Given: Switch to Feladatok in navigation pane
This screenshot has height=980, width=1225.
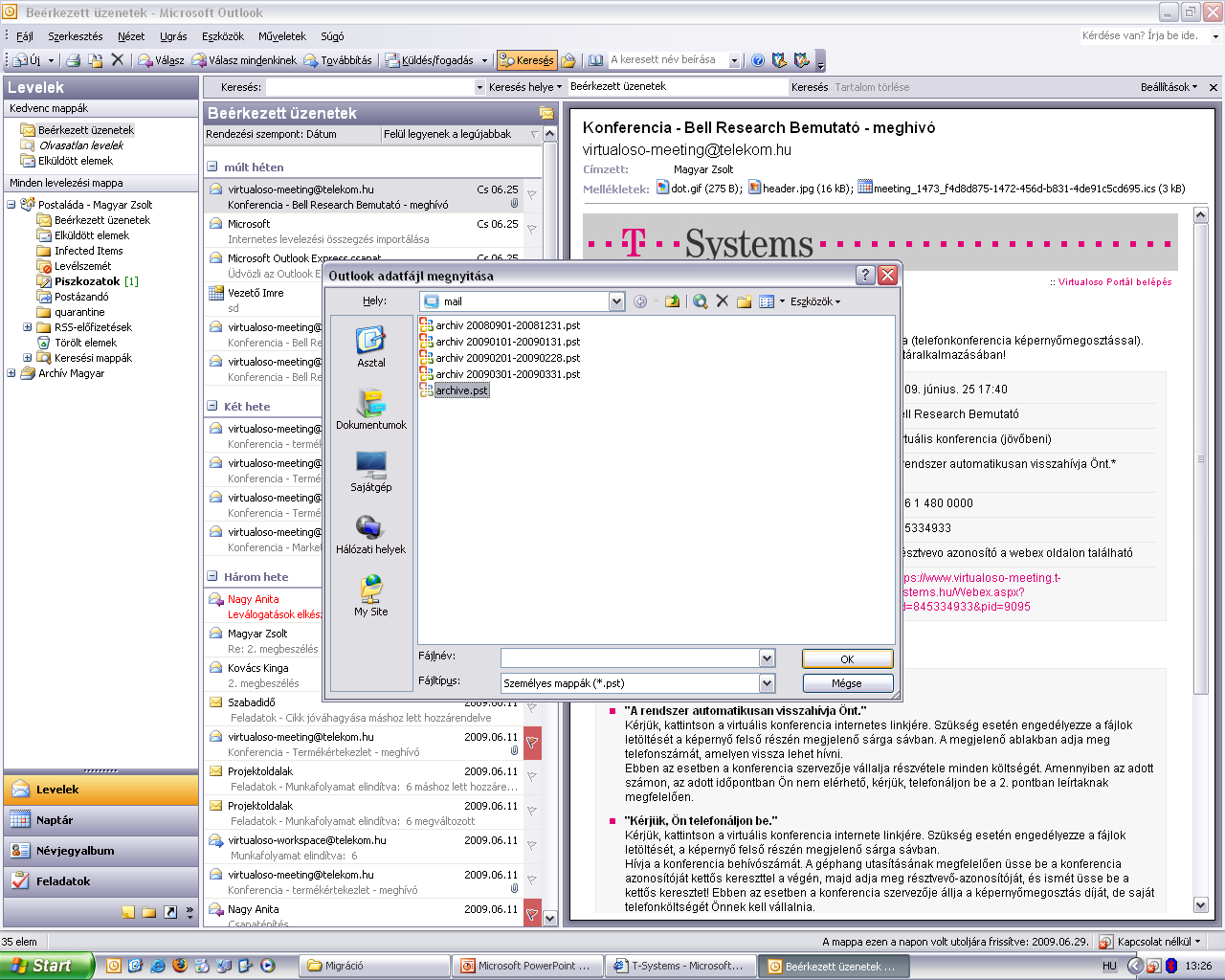Looking at the screenshot, I should pos(100,881).
